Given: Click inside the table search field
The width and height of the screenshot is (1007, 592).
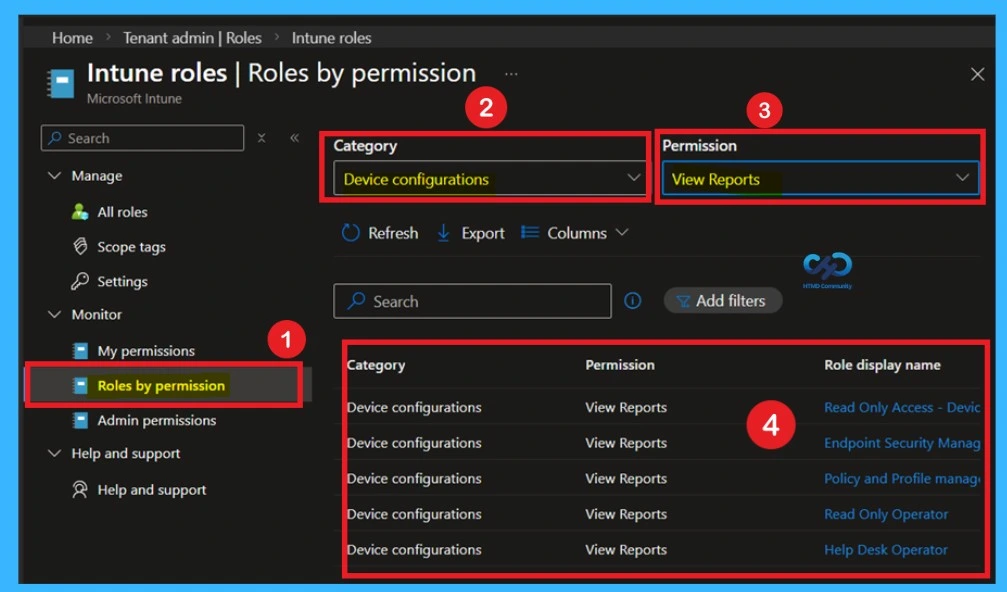Looking at the screenshot, I should point(470,300).
